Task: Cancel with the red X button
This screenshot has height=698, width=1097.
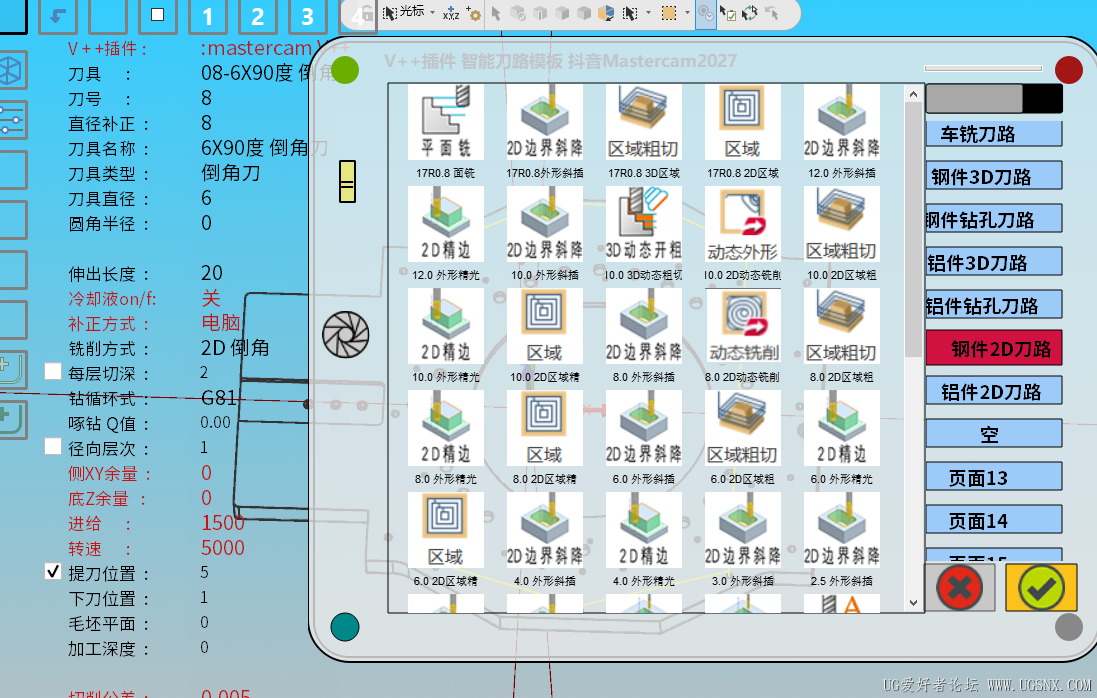Action: [x=959, y=588]
